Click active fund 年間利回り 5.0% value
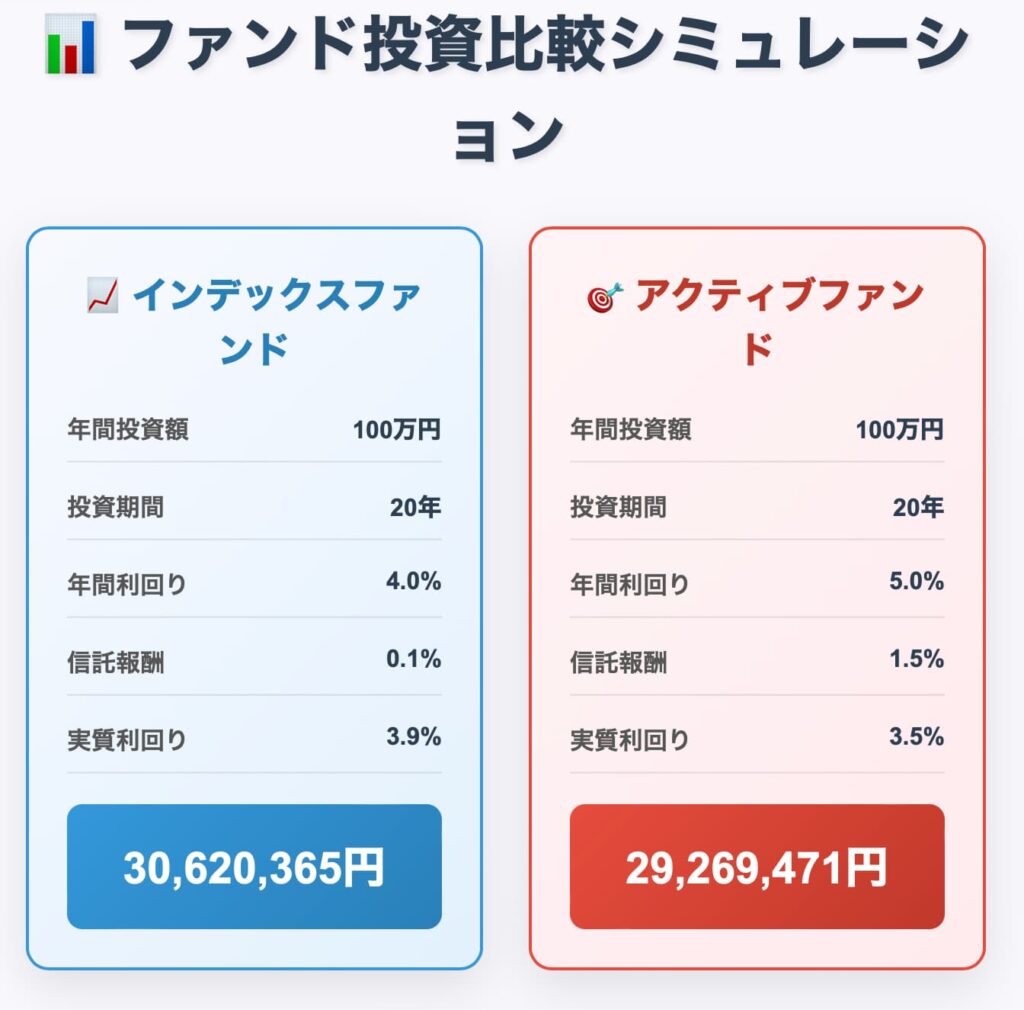 pyautogui.click(x=916, y=581)
